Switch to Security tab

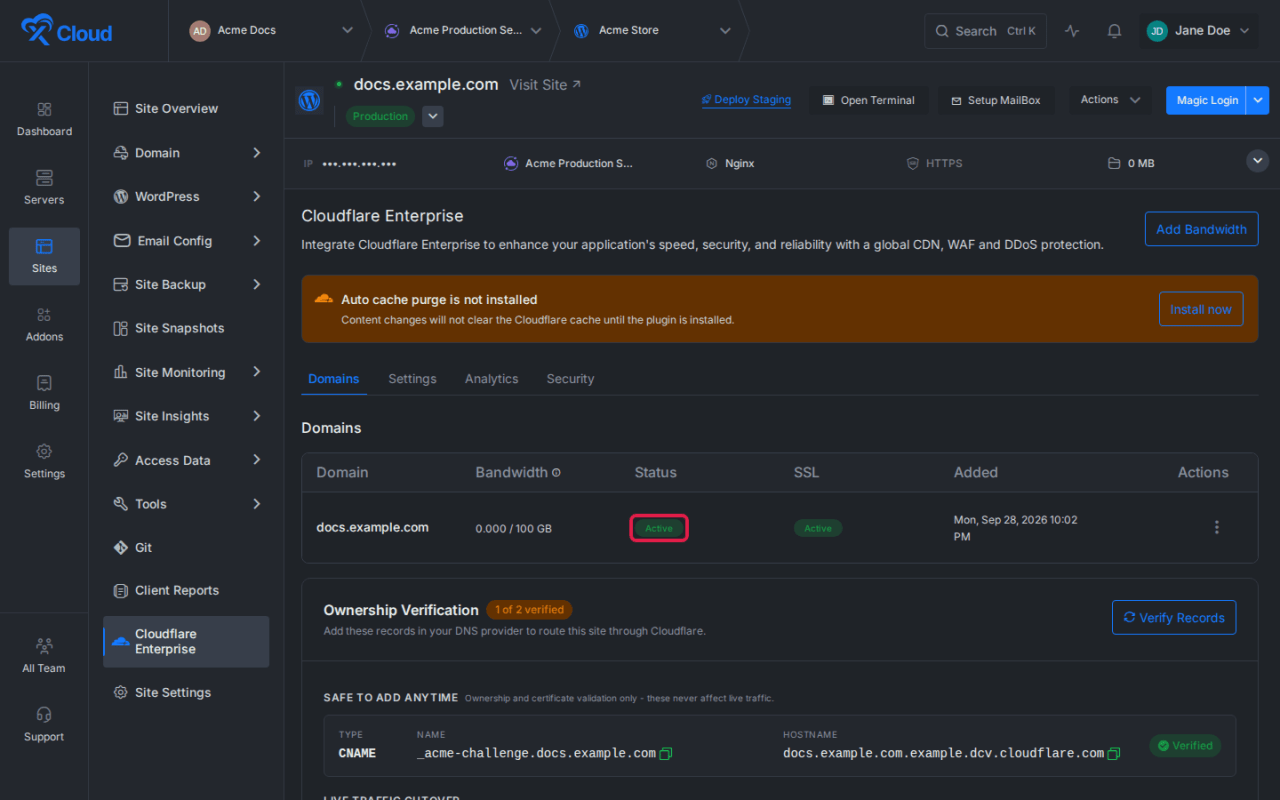pos(570,379)
